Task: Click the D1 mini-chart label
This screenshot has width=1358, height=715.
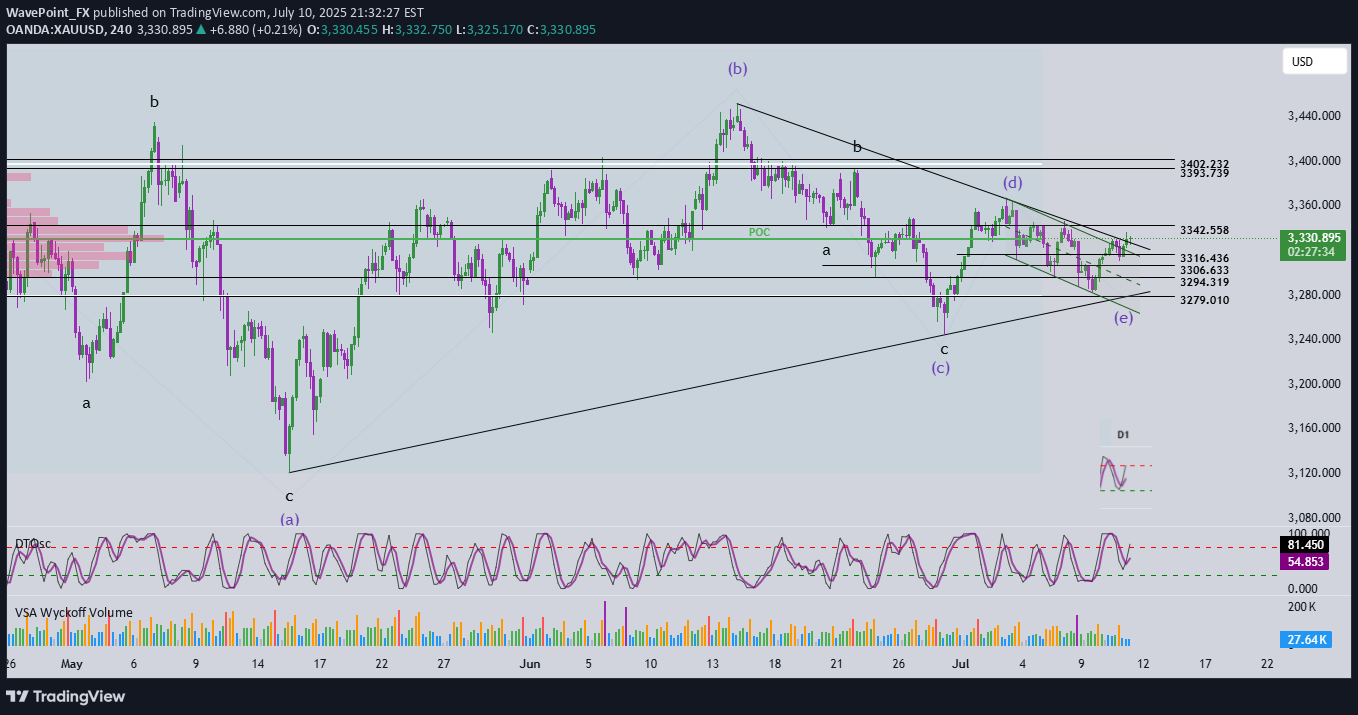Action: [1123, 435]
